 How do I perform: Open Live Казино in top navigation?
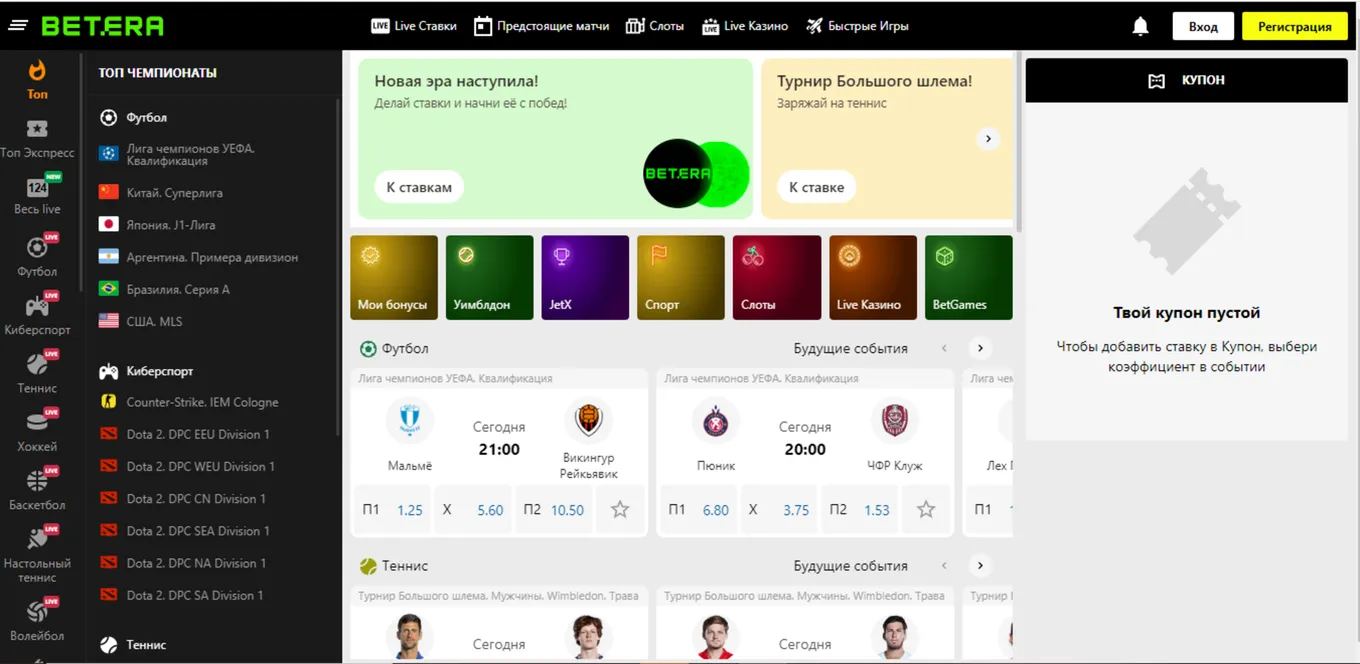[x=745, y=26]
